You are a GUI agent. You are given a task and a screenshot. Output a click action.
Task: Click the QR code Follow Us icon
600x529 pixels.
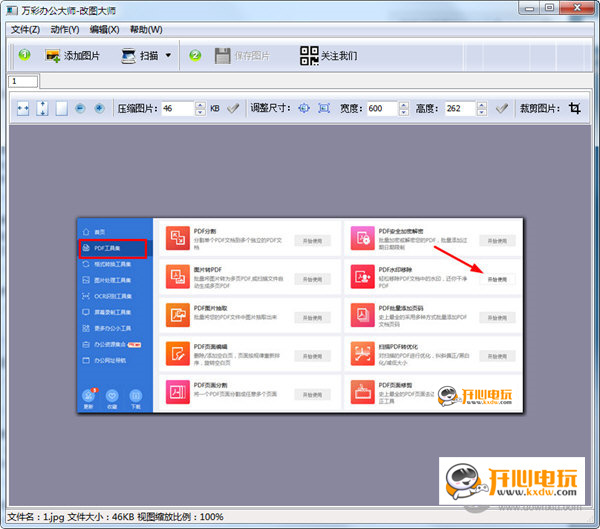click(310, 56)
